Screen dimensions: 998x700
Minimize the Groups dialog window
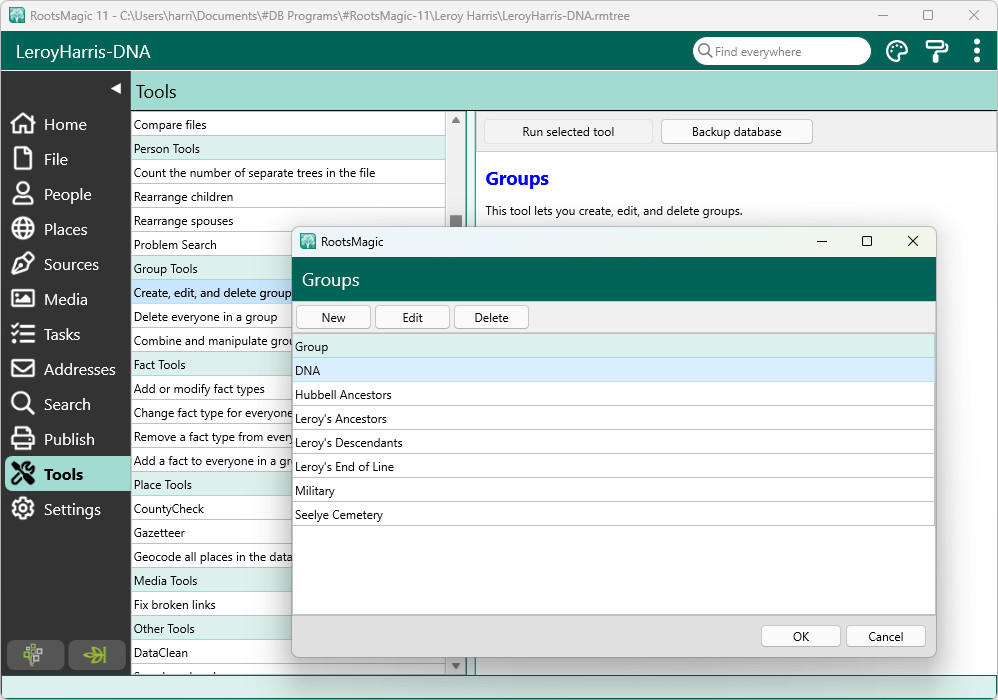[x=822, y=241]
